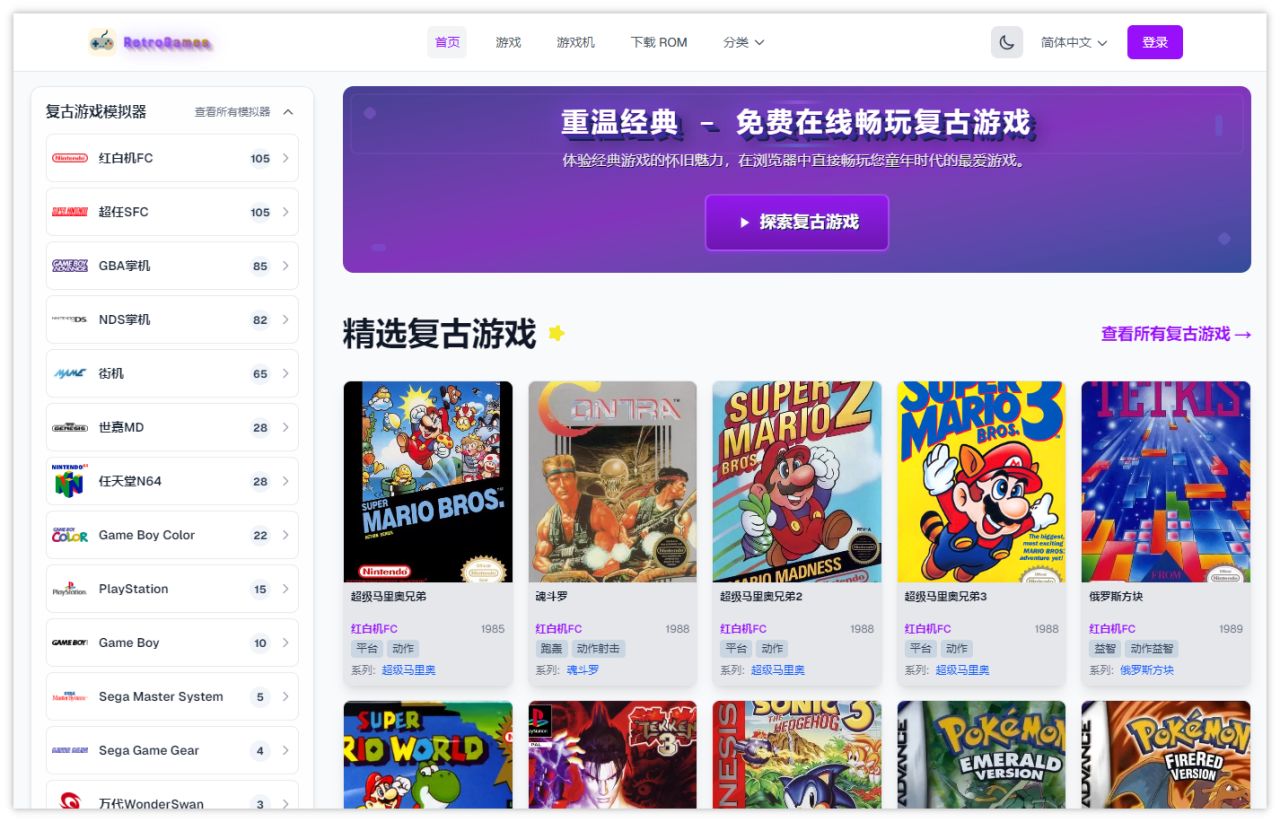Open the 查看所有模拟器 link
1280x822 pixels.
click(x=232, y=112)
